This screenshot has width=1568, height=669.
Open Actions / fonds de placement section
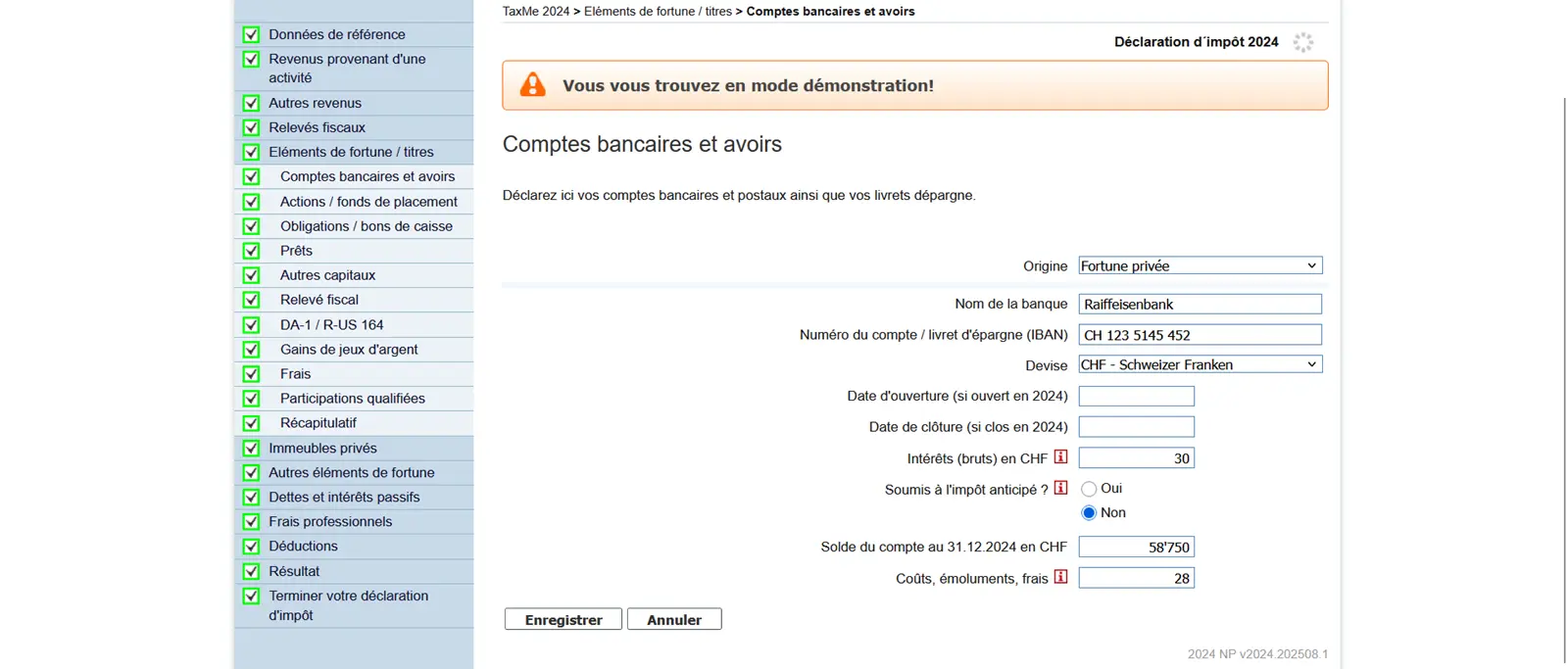[x=368, y=202]
